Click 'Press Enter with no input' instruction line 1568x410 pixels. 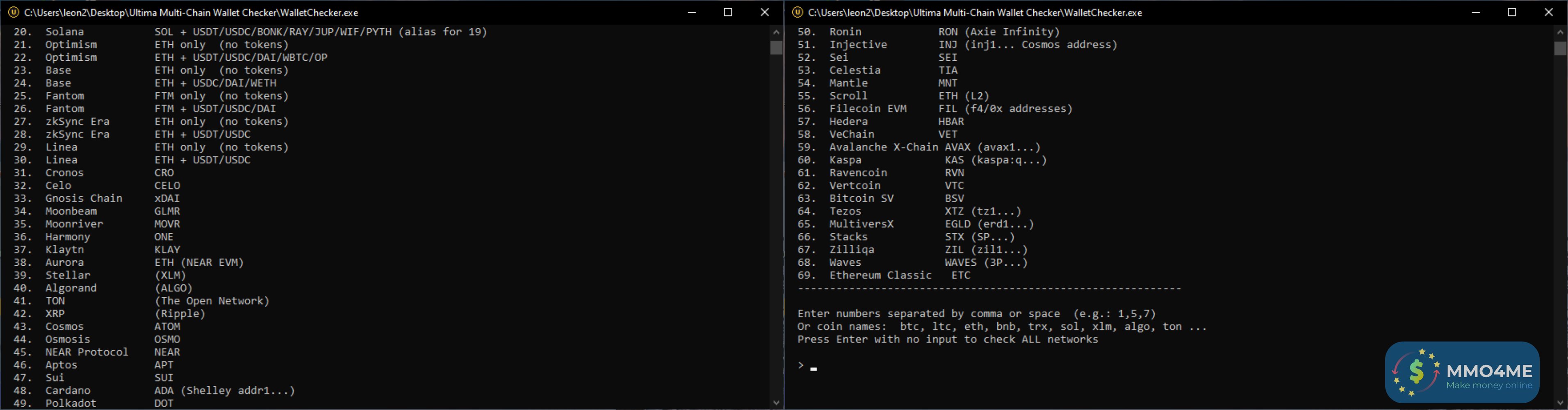point(948,339)
